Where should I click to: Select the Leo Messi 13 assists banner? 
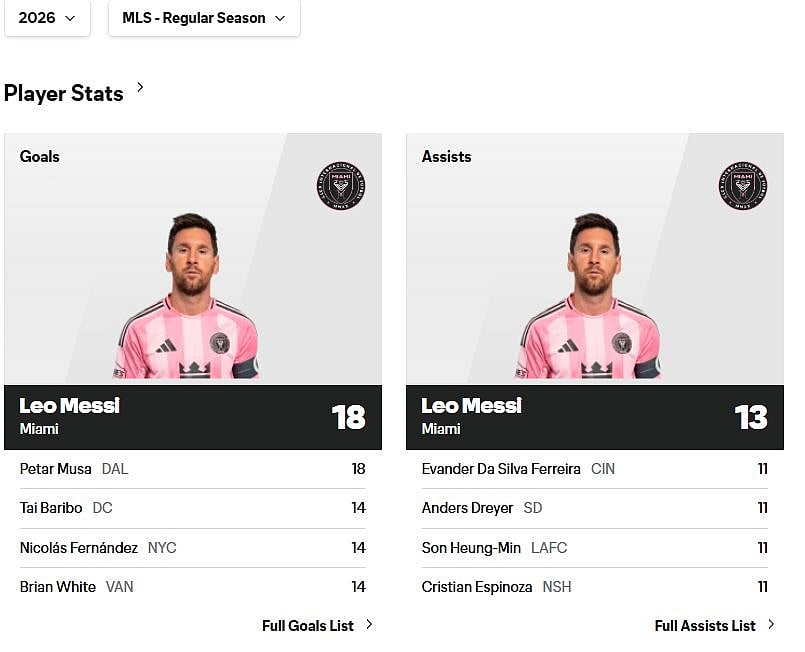(x=595, y=417)
